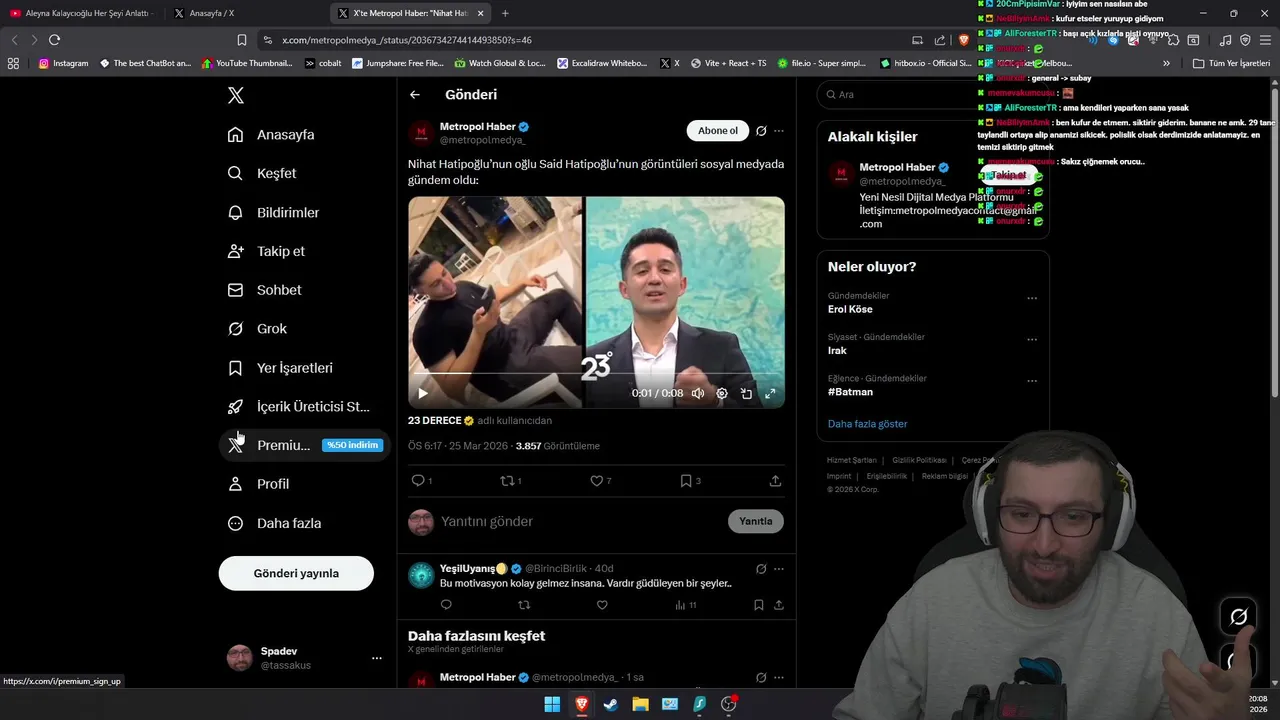Open Bildirimler in sidebar
The width and height of the screenshot is (1280, 720).
(x=274, y=212)
